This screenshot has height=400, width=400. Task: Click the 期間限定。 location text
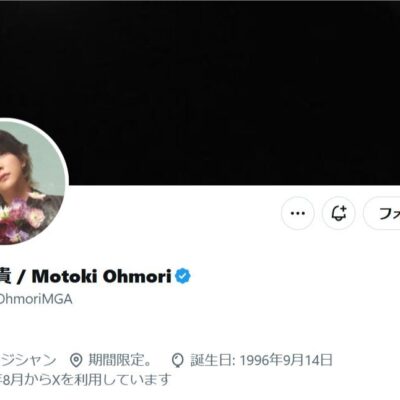(120, 360)
